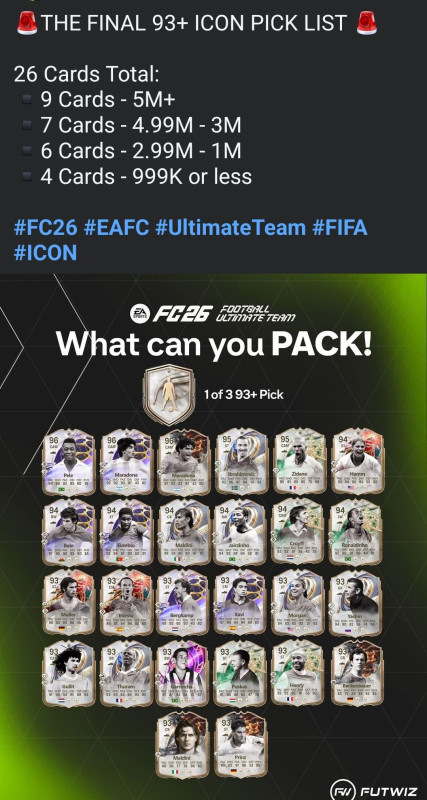Screen dimensions: 427x800
Task: Tap the 93-rated Garrincha card
Action: pos(182,673)
